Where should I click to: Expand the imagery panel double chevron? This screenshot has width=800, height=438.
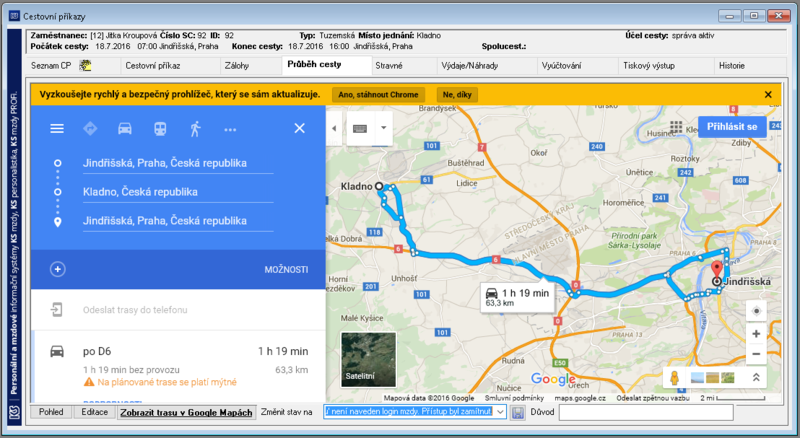click(756, 377)
